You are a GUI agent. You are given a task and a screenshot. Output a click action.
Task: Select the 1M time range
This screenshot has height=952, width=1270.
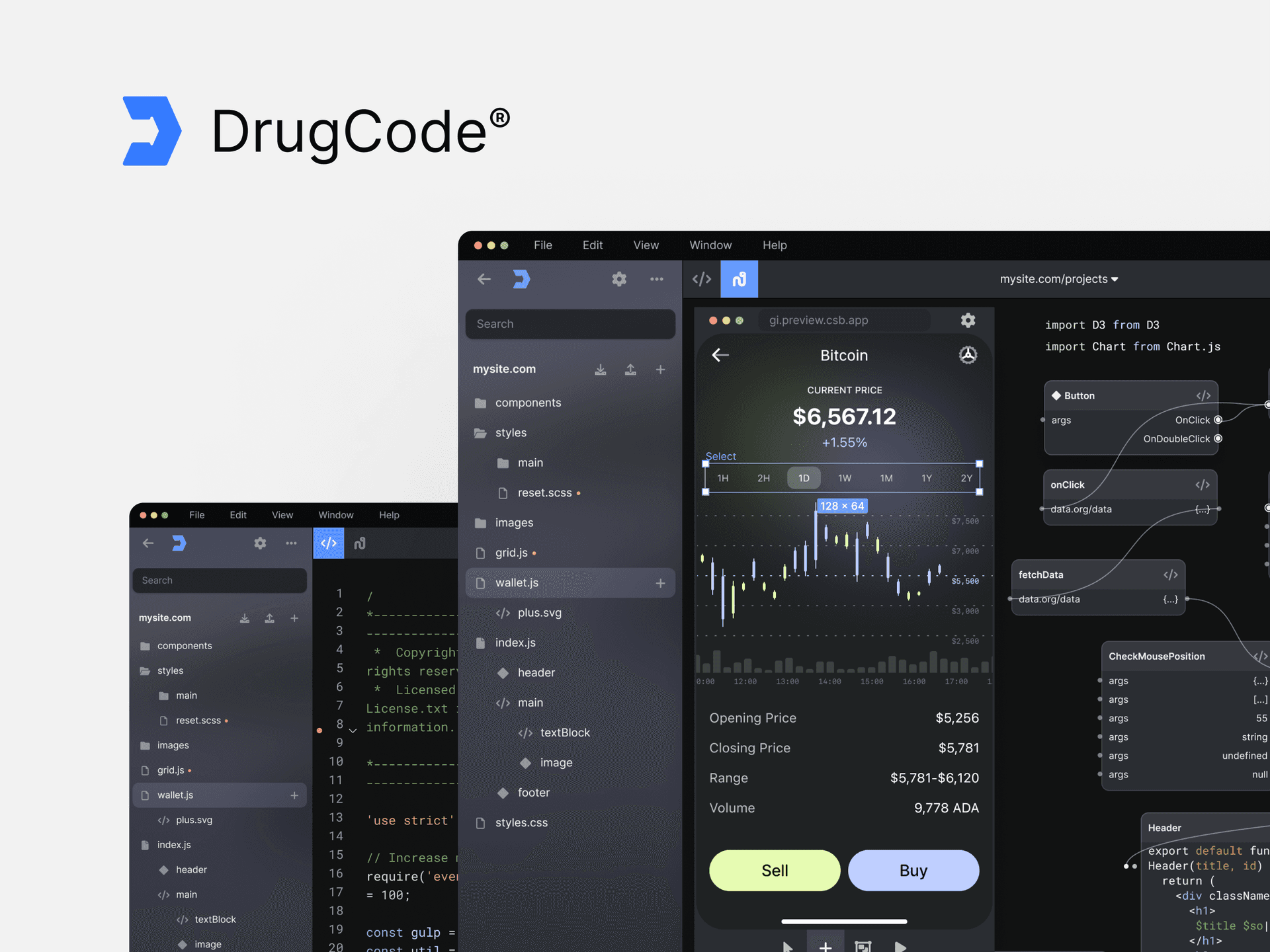pyautogui.click(x=886, y=478)
